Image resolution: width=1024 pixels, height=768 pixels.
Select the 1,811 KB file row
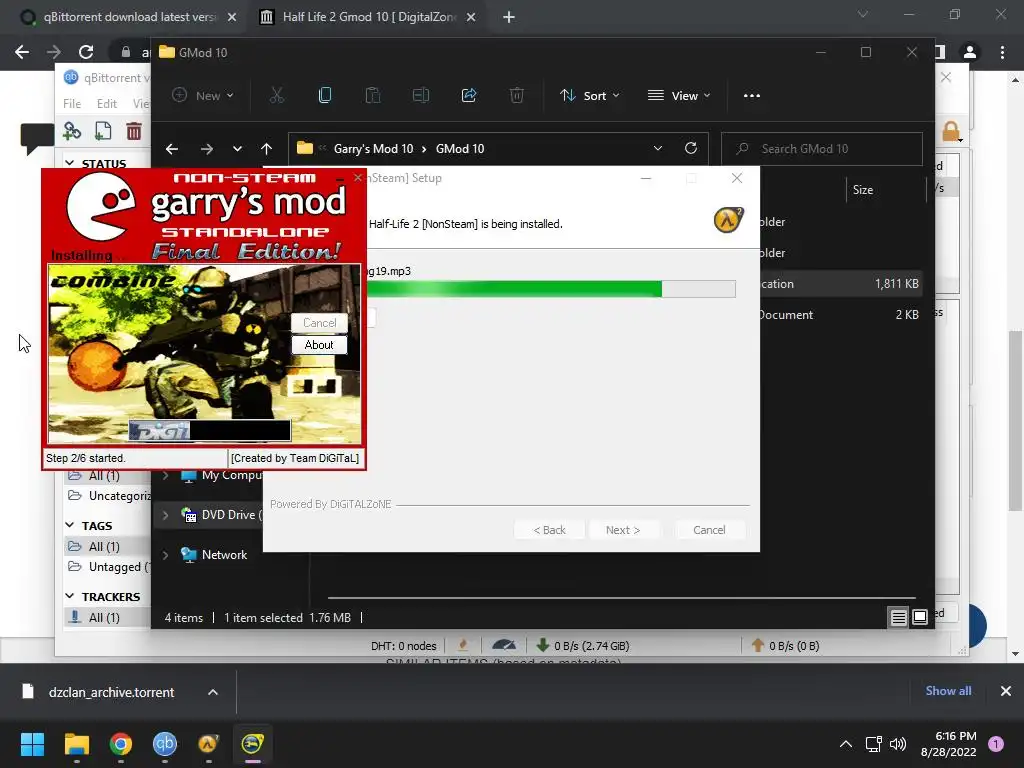840,284
